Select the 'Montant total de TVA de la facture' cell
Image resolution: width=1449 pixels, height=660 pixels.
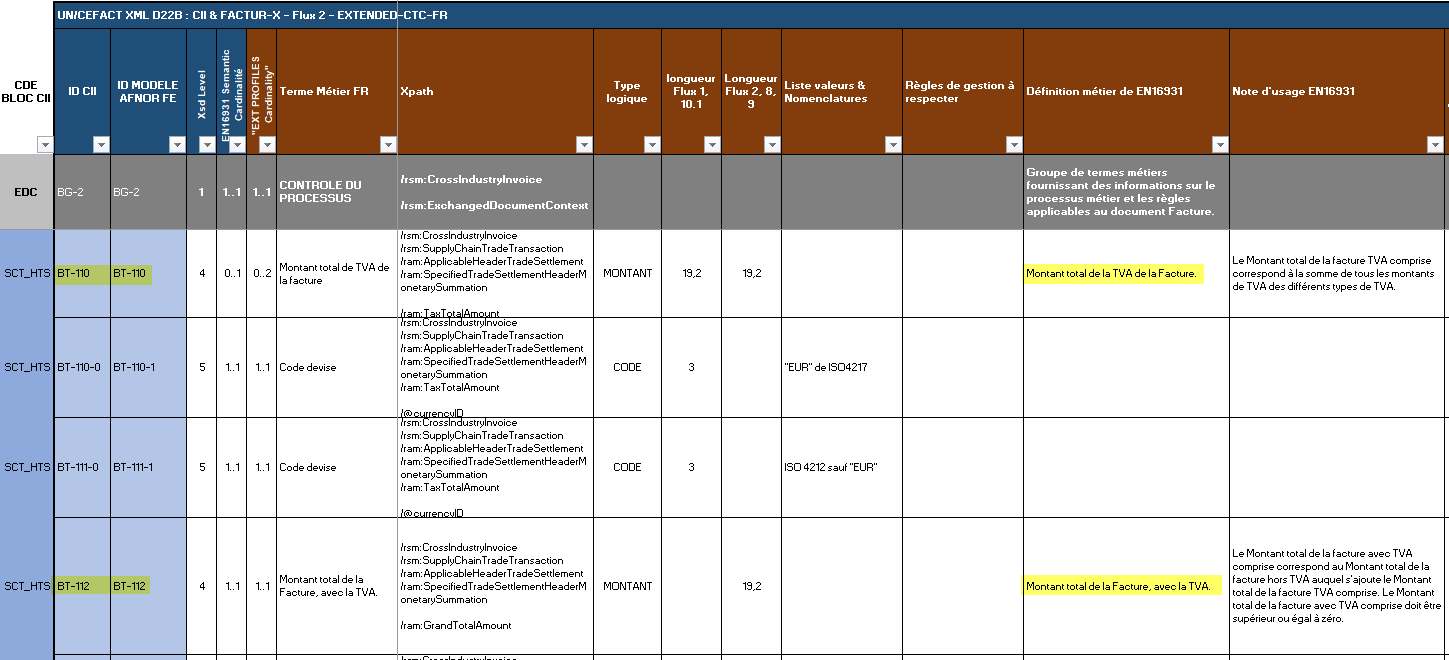tap(336, 273)
